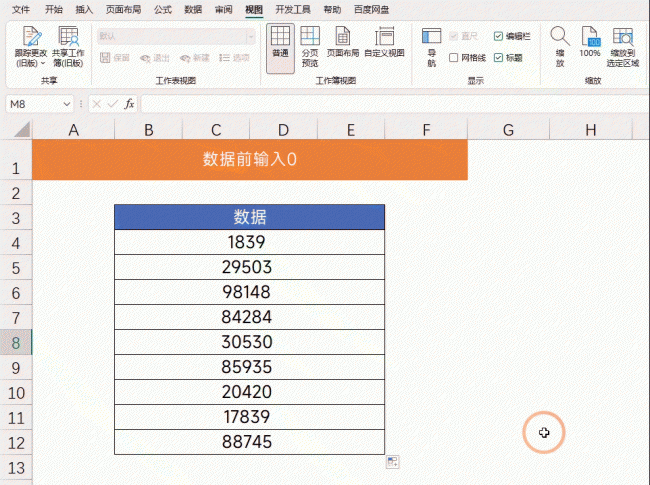650x485 pixels.
Task: Select the cell containing 30530
Action: coord(250,342)
